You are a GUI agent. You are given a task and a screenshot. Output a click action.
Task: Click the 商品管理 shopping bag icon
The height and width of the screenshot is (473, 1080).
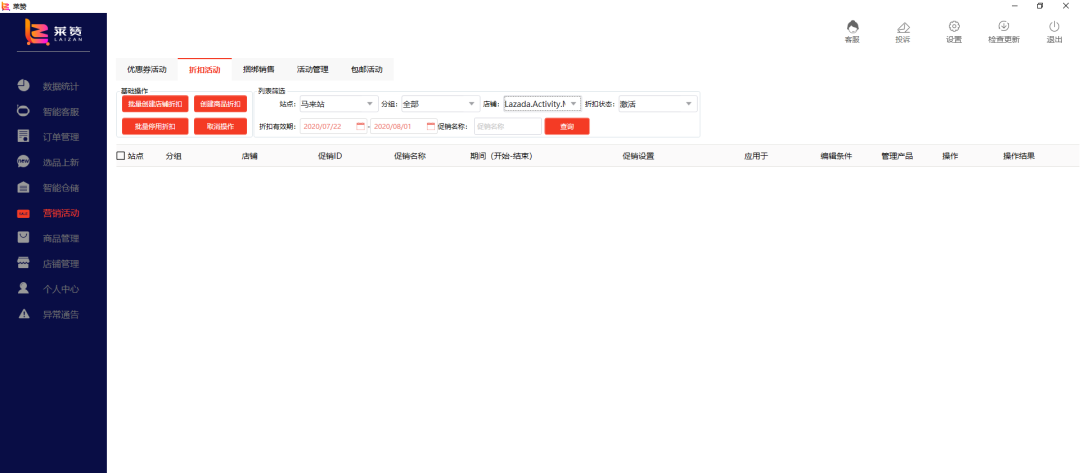[x=23, y=238]
